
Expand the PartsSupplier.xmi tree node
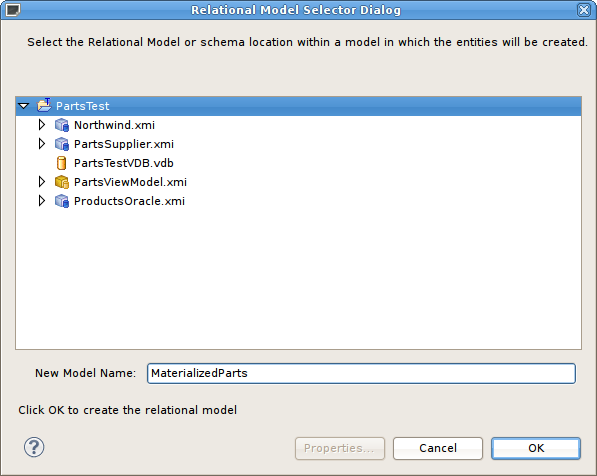pyautogui.click(x=42, y=144)
